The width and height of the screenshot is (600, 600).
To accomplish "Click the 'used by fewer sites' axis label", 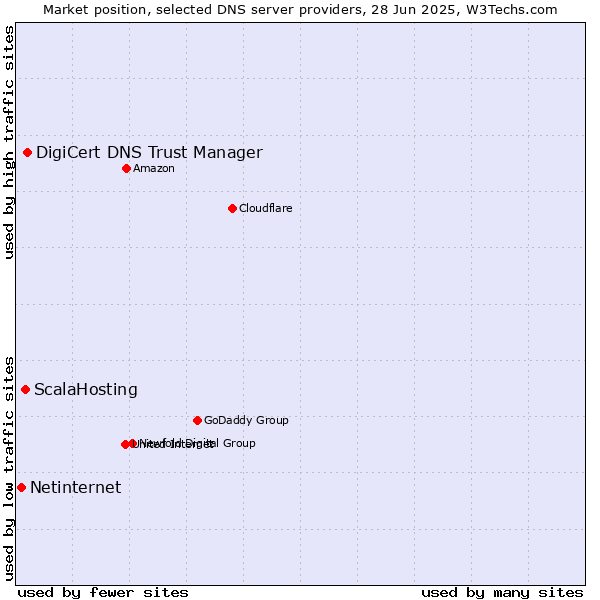I will click(103, 593).
